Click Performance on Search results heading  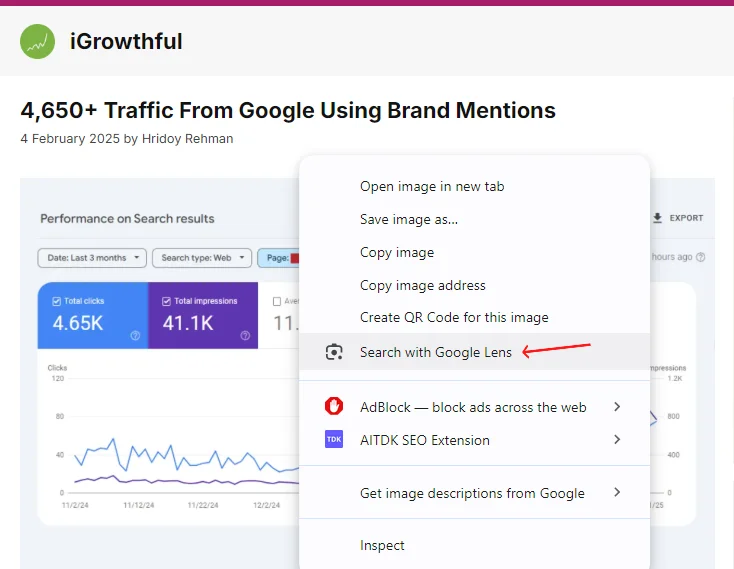127,219
